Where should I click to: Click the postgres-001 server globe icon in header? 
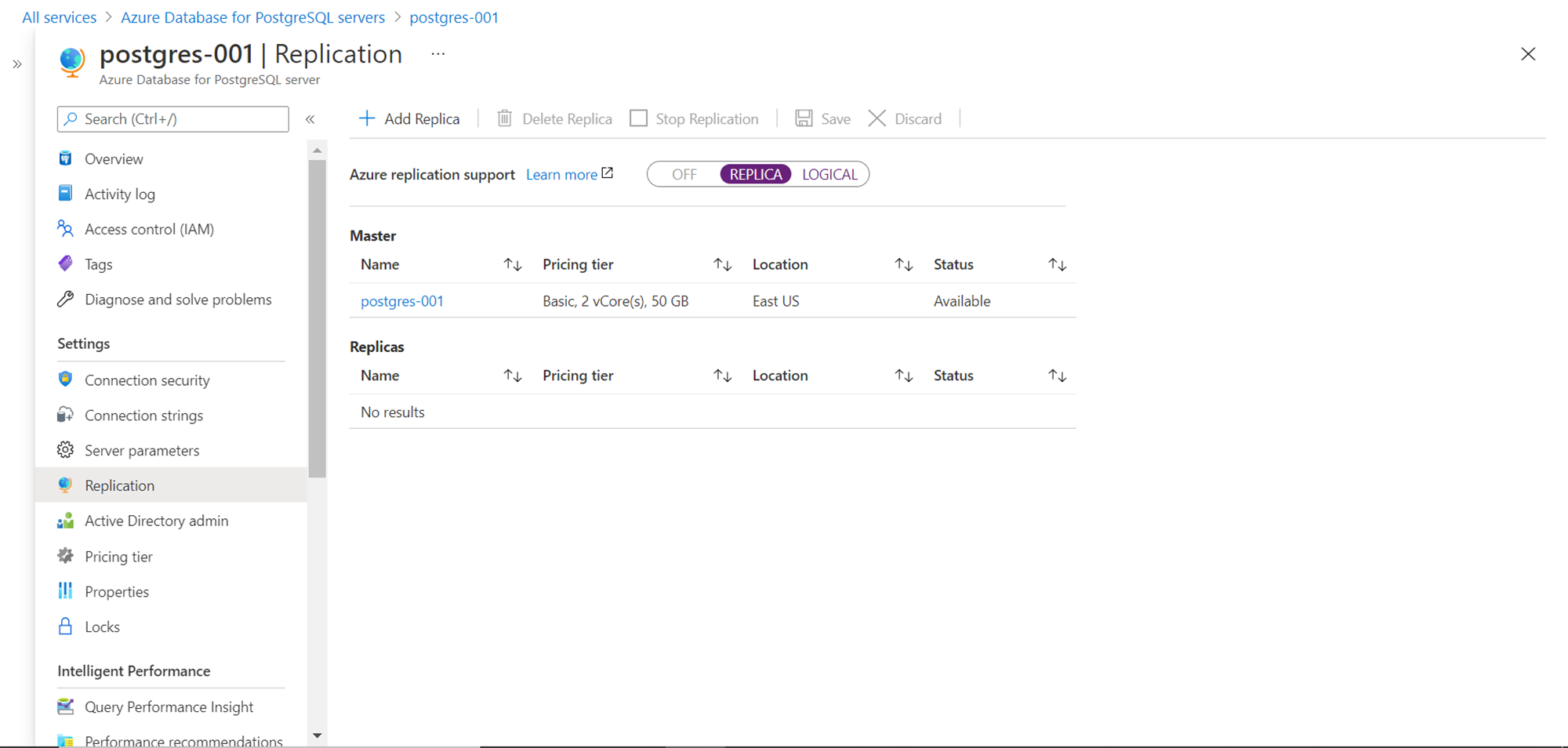coord(72,61)
